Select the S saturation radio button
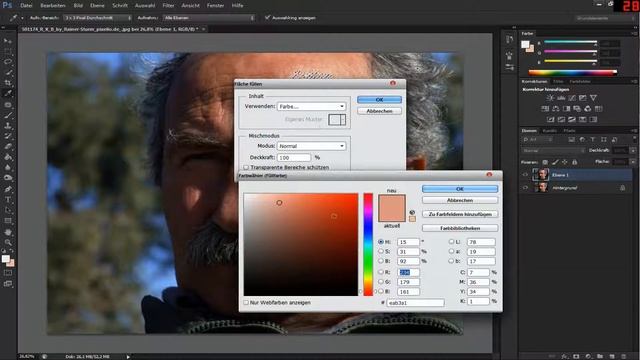The image size is (640, 360). pyautogui.click(x=381, y=251)
